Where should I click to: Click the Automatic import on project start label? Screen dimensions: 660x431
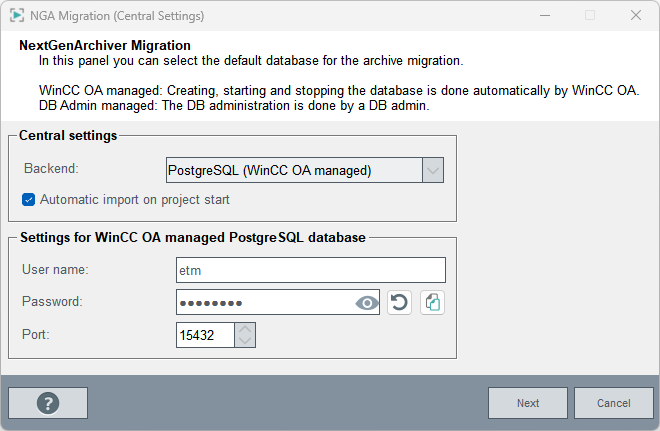(135, 200)
